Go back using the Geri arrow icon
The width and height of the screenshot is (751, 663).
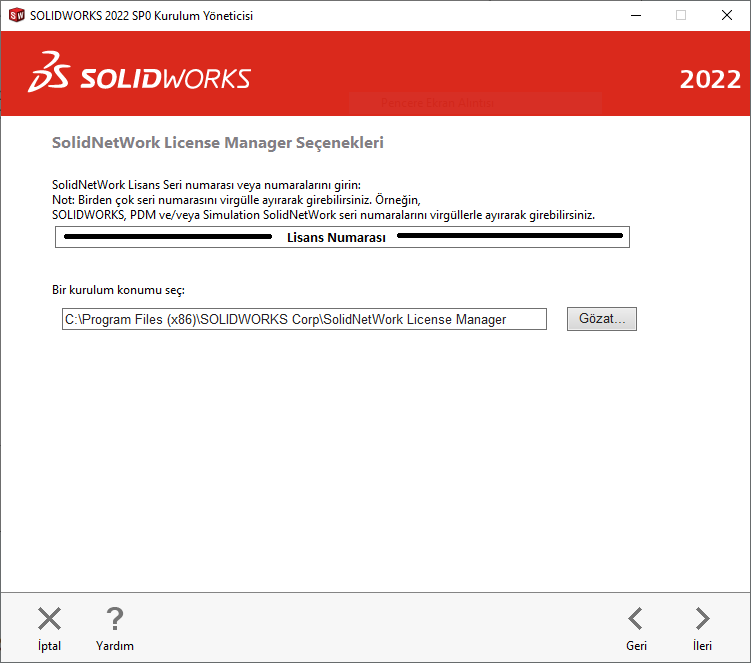[636, 619]
